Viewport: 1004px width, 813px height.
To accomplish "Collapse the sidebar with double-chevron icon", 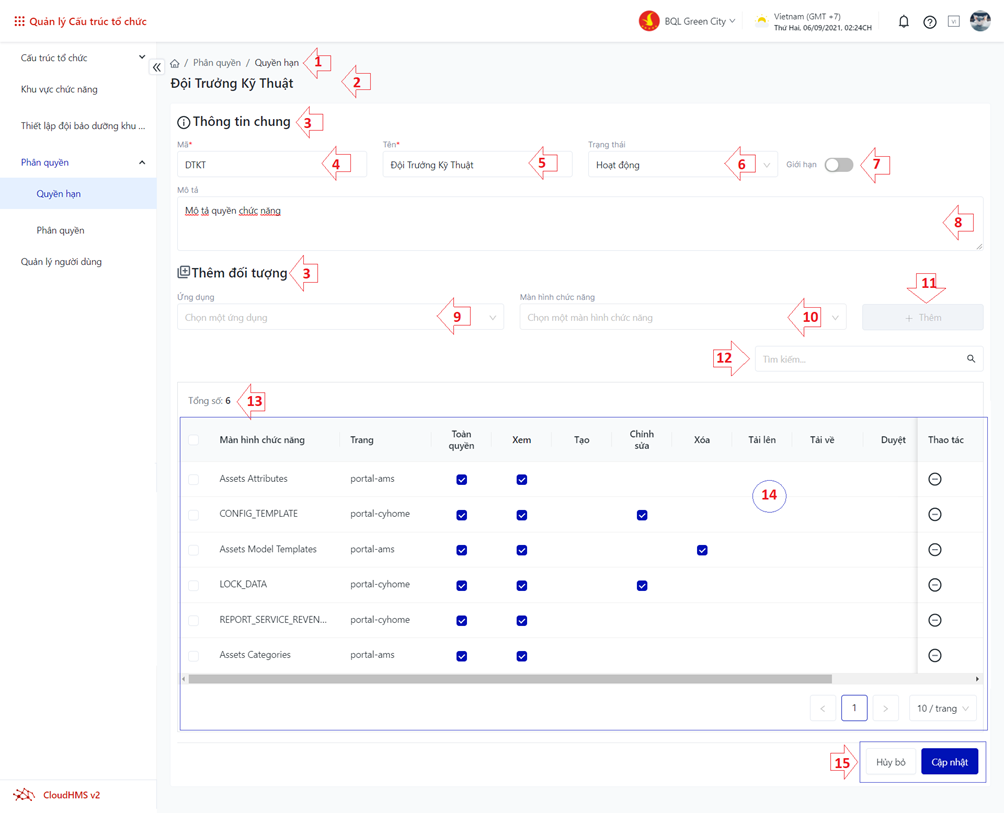I will tap(157, 67).
